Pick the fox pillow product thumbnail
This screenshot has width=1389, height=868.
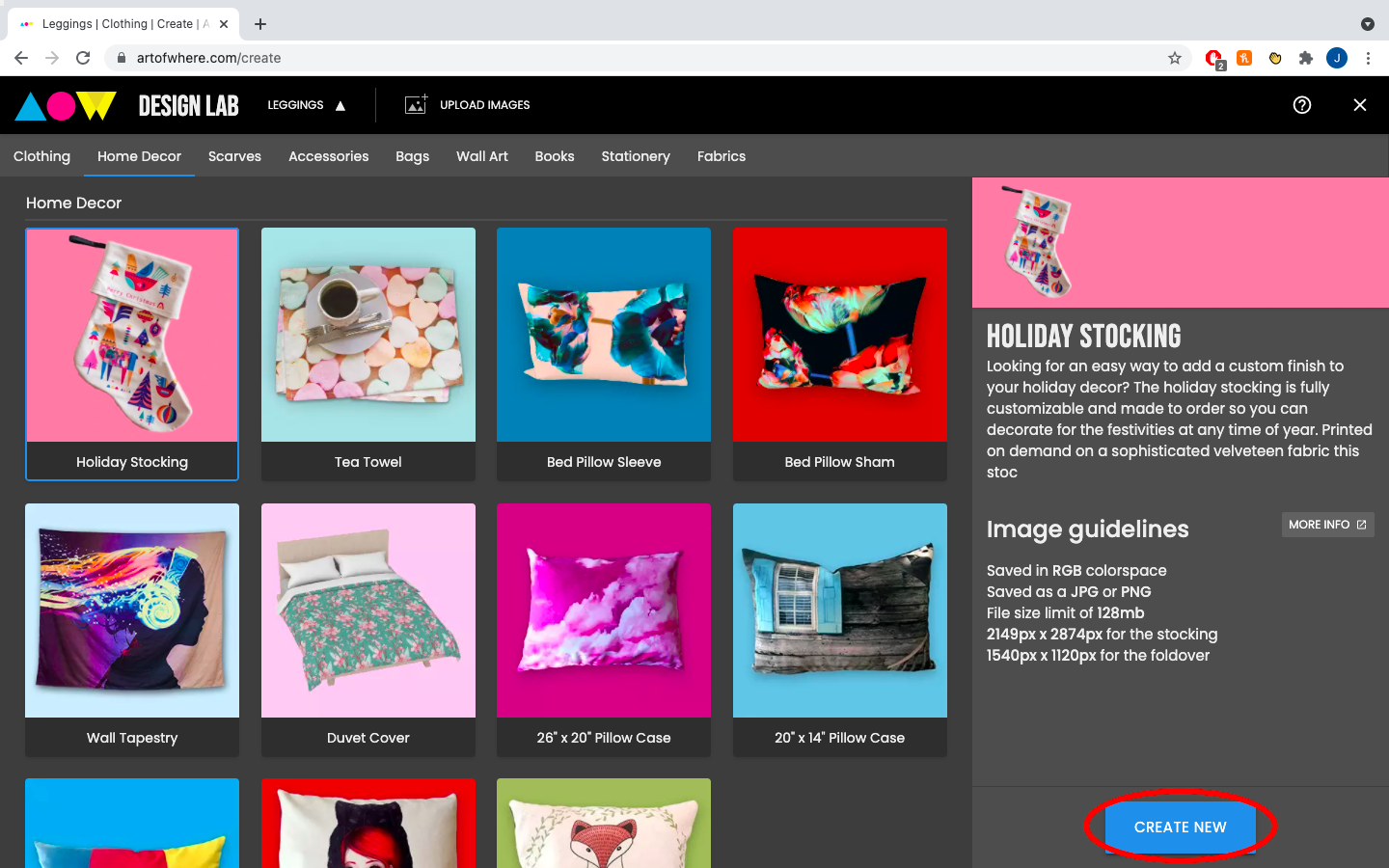pyautogui.click(x=604, y=824)
